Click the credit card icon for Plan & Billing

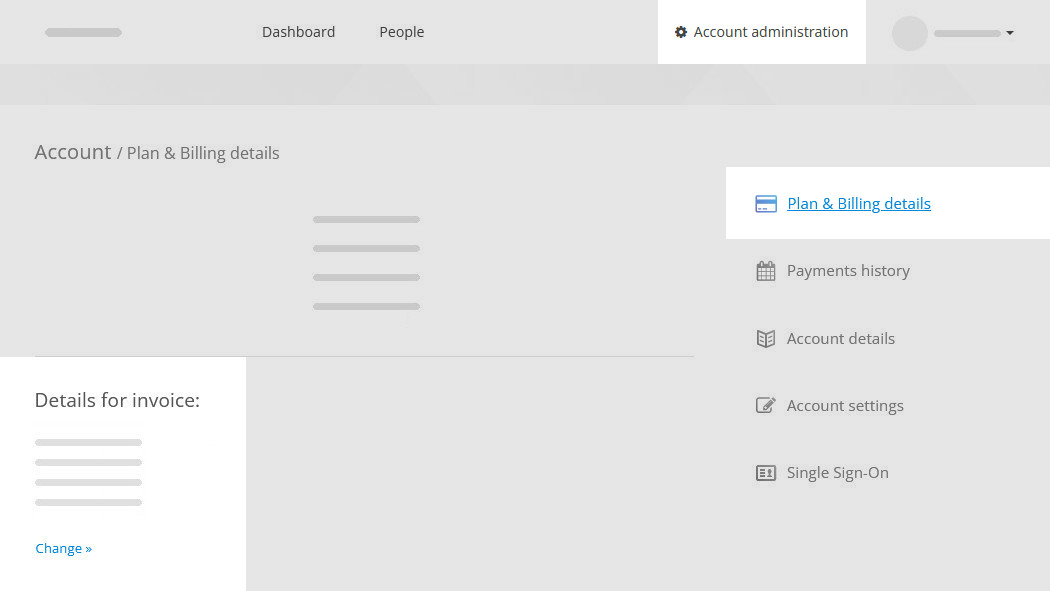click(765, 203)
